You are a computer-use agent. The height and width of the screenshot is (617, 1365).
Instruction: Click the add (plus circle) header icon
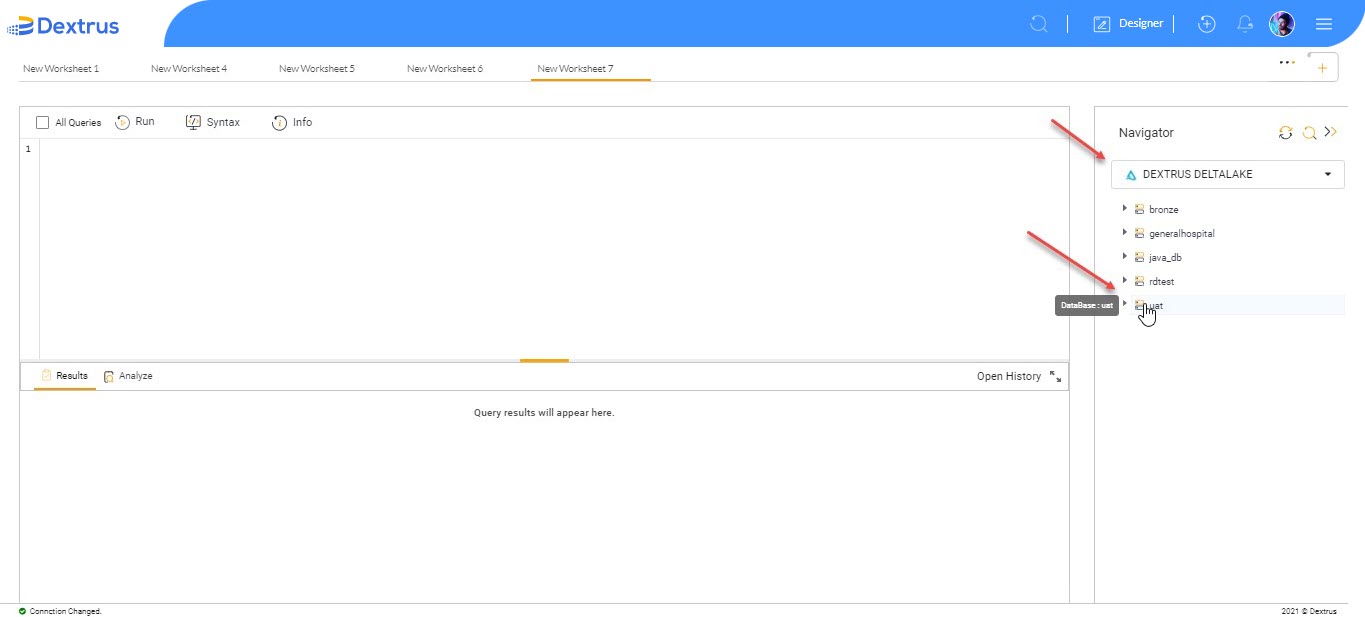point(1207,24)
